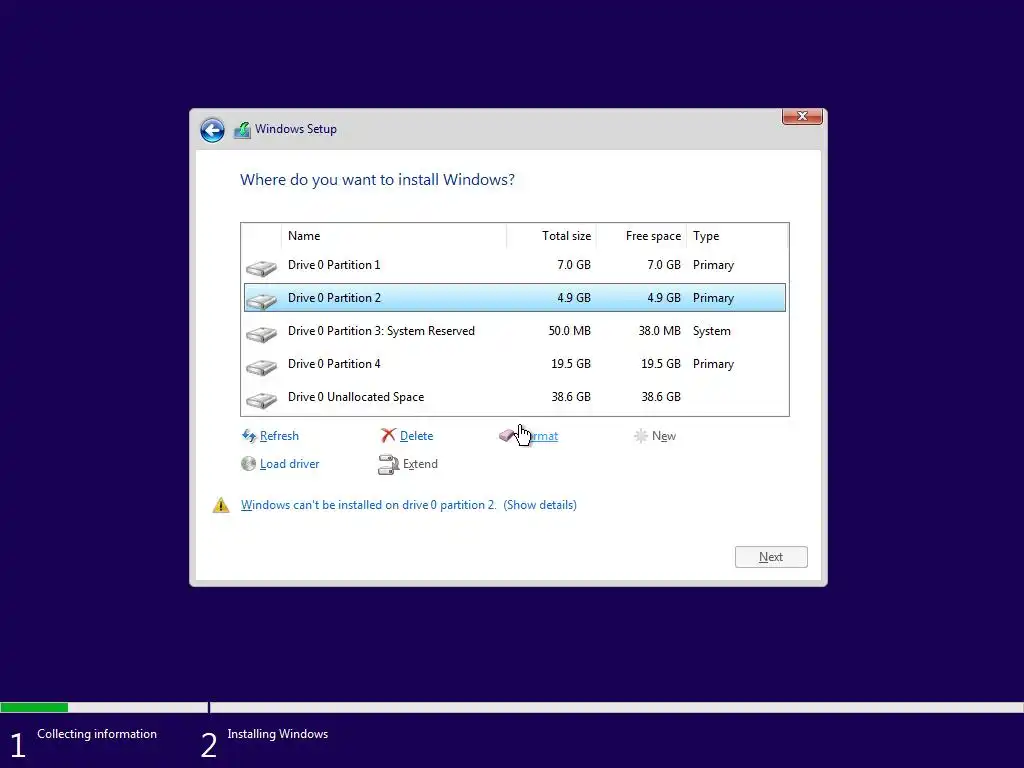Image resolution: width=1024 pixels, height=768 pixels.
Task: Open the install warning message link
Action: click(368, 505)
